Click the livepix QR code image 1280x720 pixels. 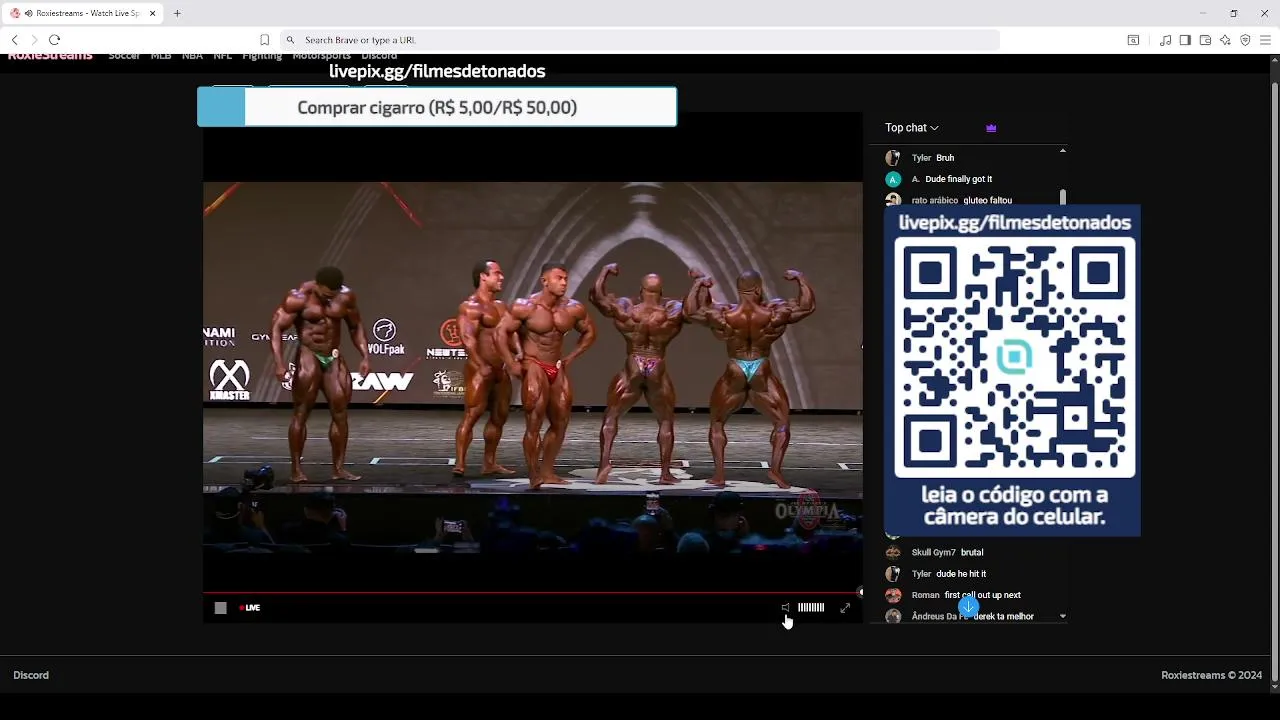click(1014, 357)
